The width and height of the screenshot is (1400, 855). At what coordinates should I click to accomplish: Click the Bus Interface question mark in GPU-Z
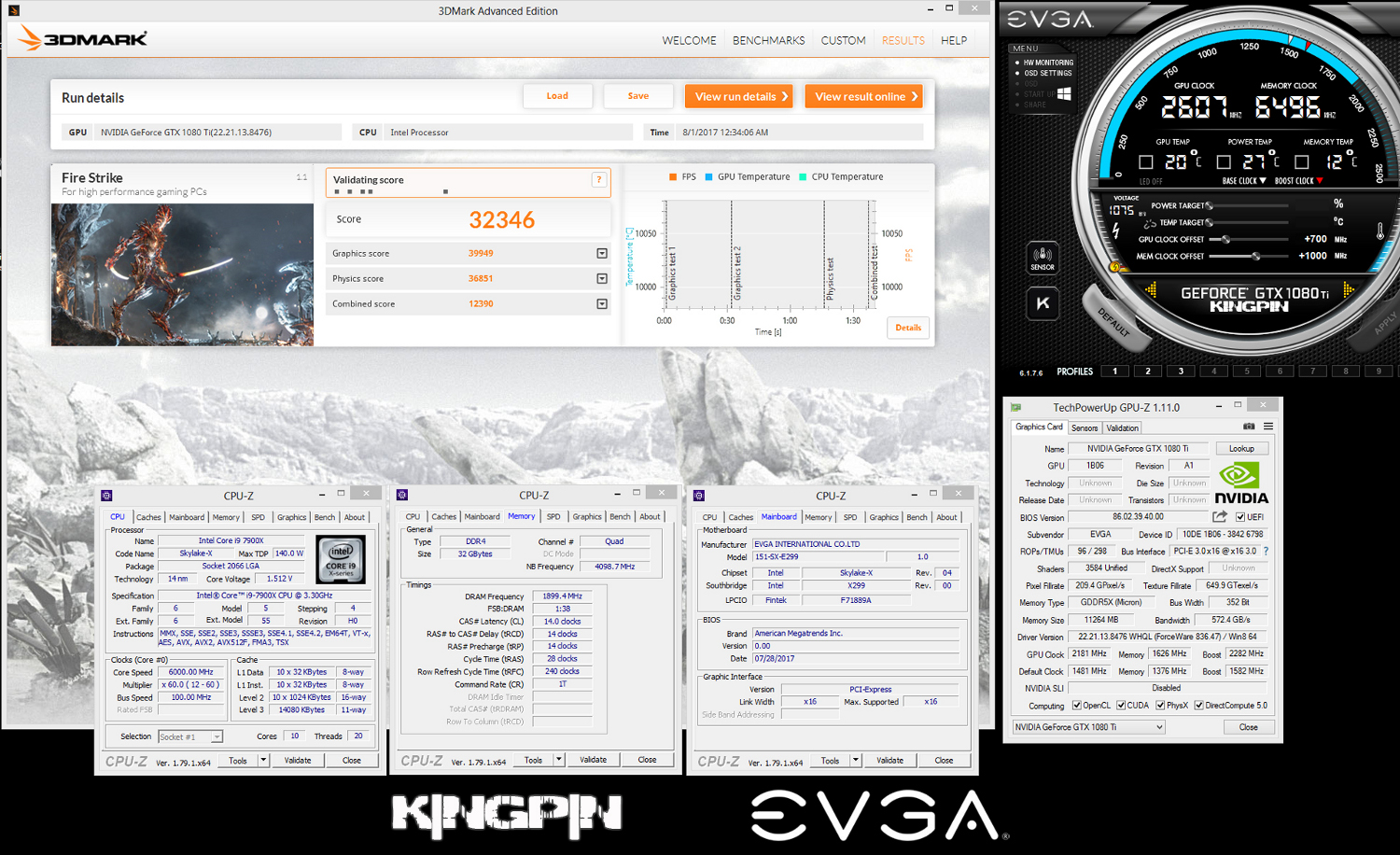[1266, 551]
